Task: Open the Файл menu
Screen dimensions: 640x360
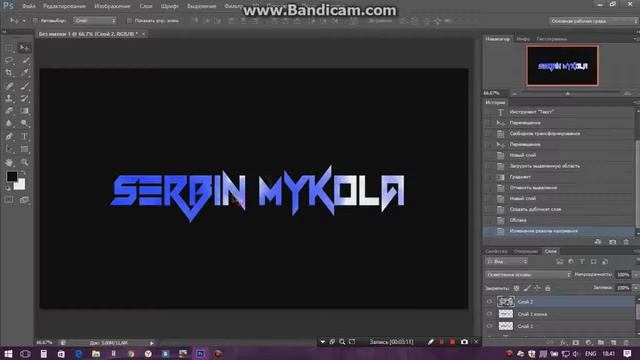Action: click(x=29, y=6)
